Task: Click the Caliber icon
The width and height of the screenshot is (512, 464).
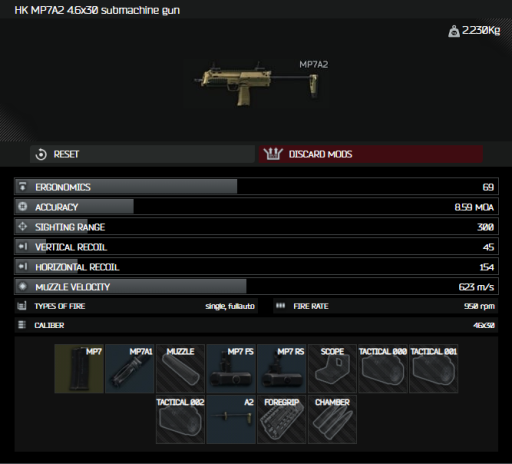Action: point(22,325)
